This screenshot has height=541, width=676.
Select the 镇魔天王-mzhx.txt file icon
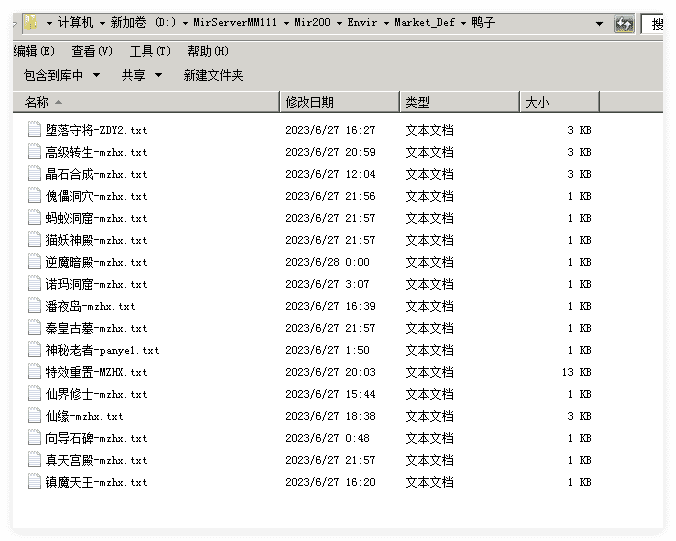[35, 482]
